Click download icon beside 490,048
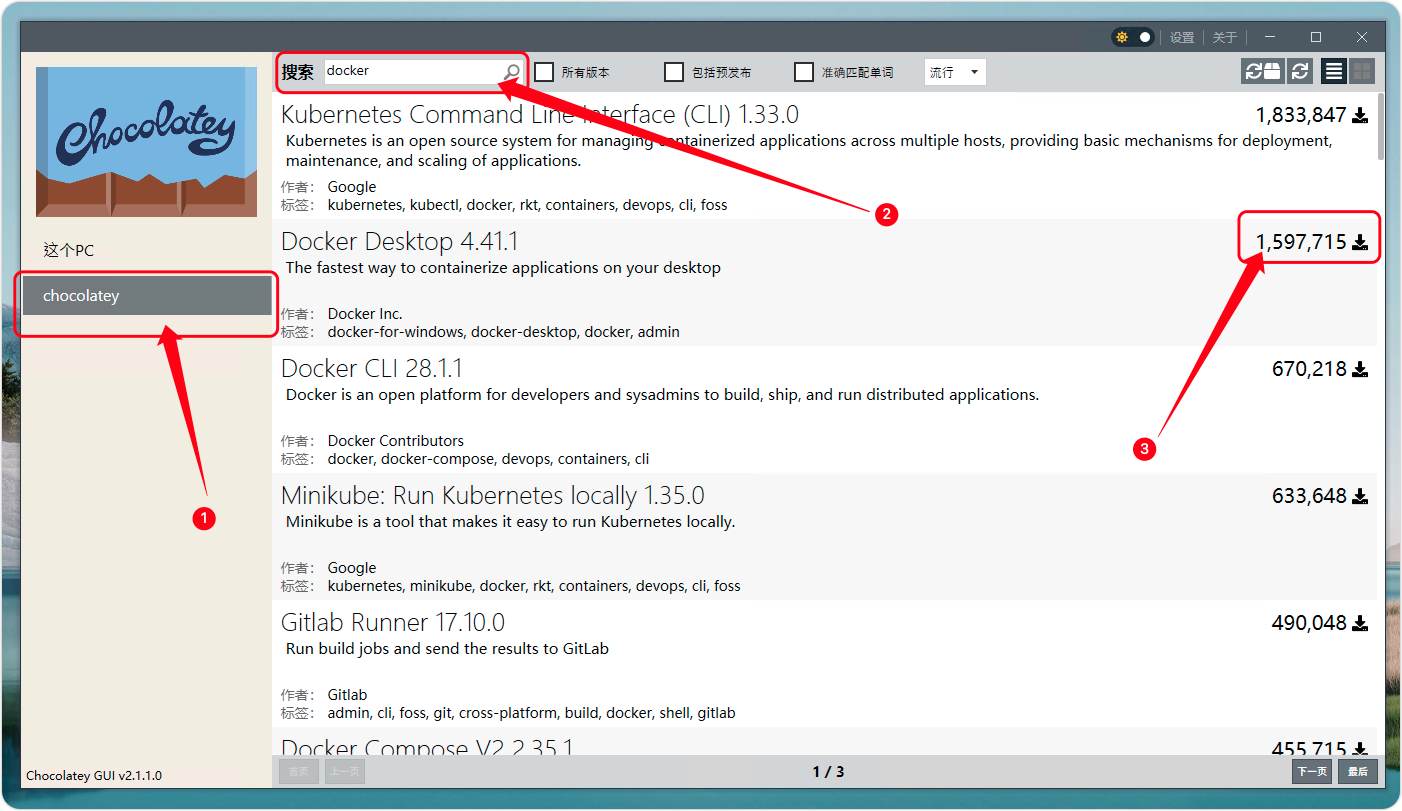The height and width of the screenshot is (811, 1402). tap(1360, 623)
